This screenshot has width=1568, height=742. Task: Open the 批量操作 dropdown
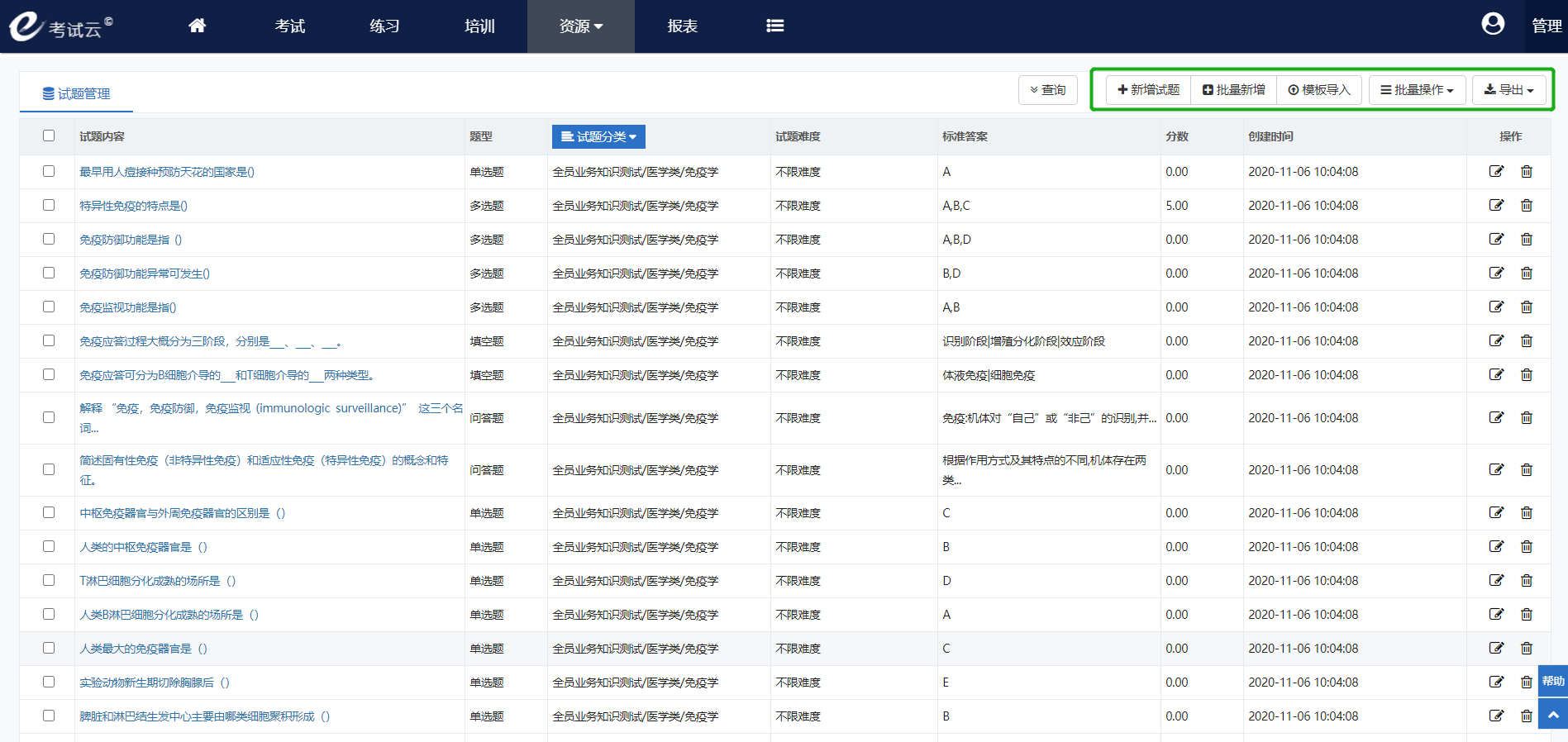pyautogui.click(x=1417, y=90)
